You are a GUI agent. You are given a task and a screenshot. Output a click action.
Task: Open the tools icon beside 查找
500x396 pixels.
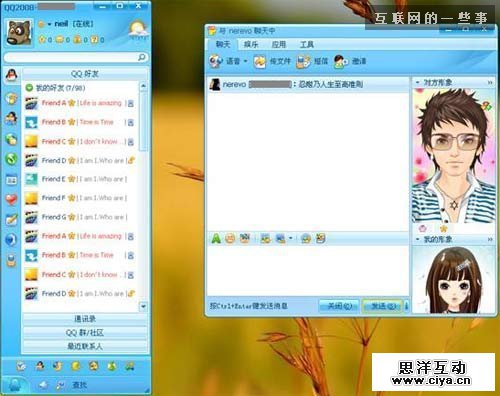click(60, 385)
